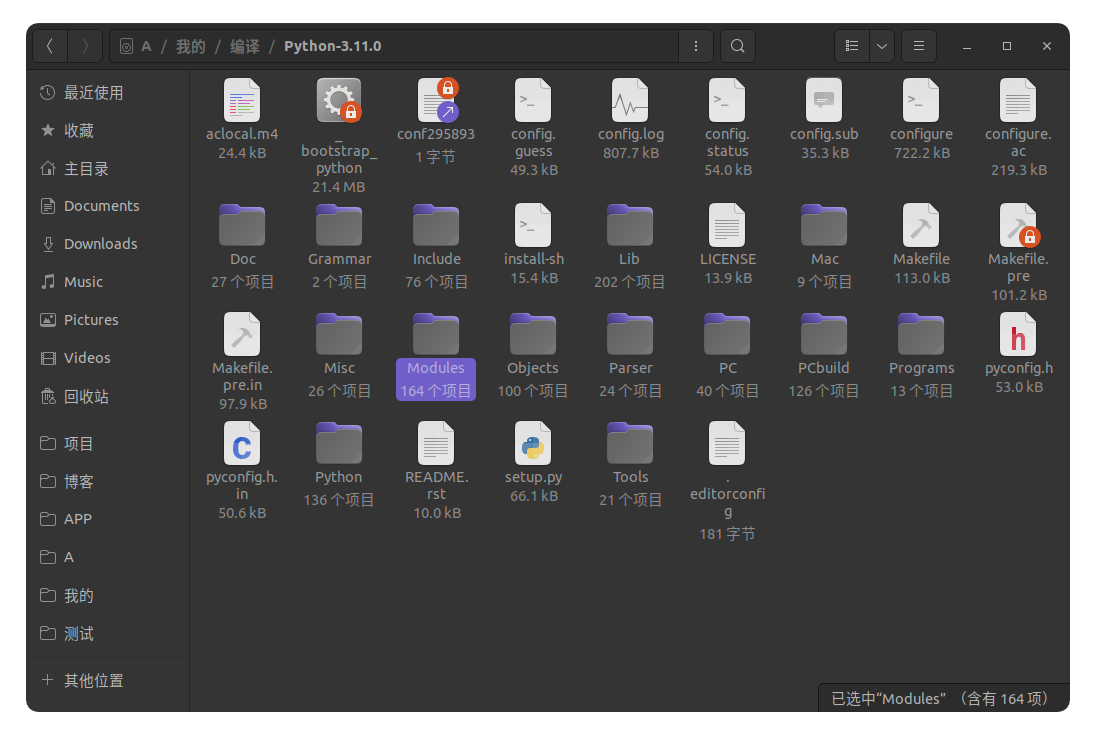Open the selected Modules folder
This screenshot has height=741, width=1096.
point(436,334)
